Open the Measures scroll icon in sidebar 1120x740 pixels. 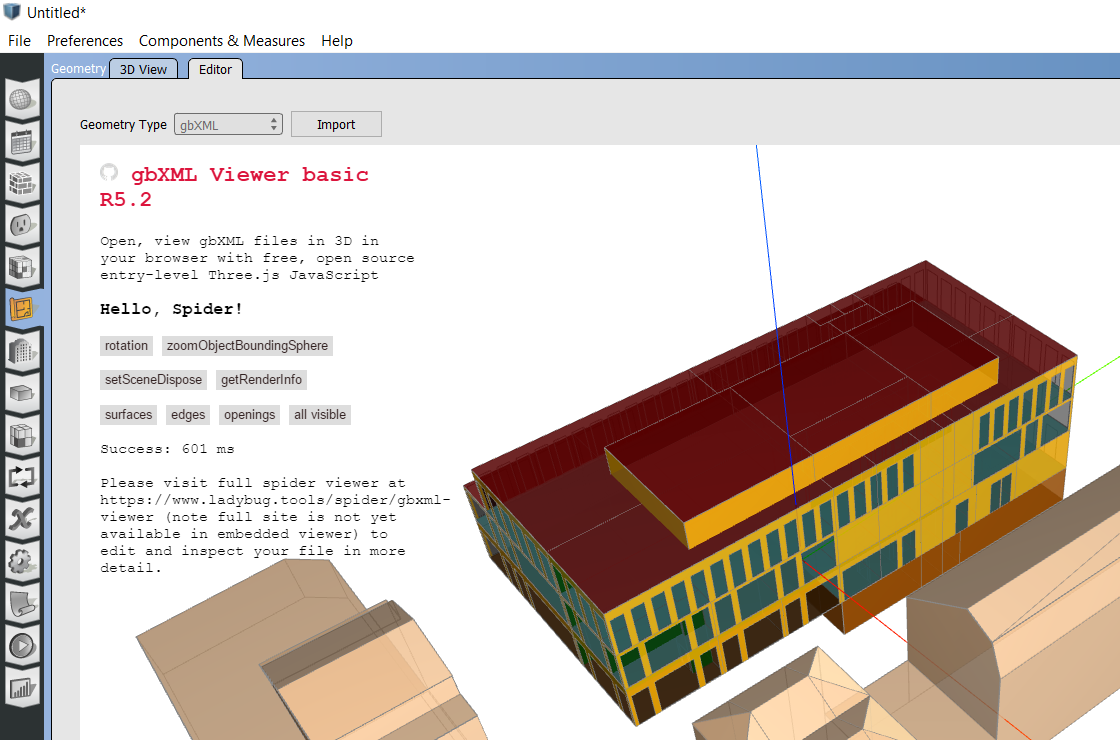click(x=21, y=604)
